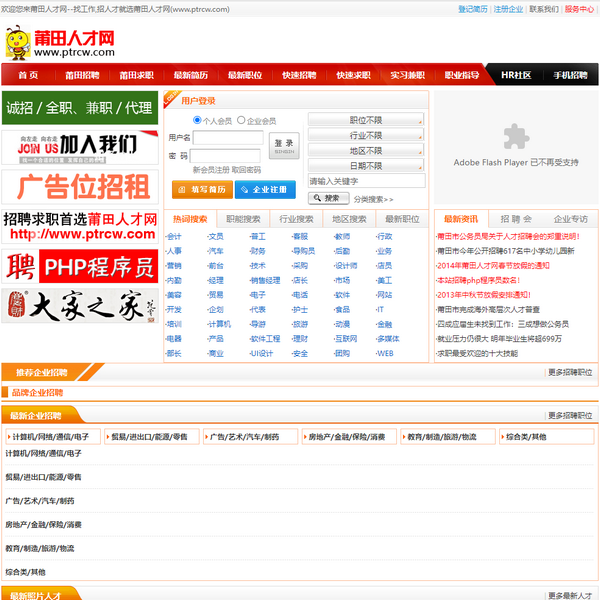The image size is (600, 600).
Task: Click the blue 企业注册 button
Action: [x=264, y=189]
